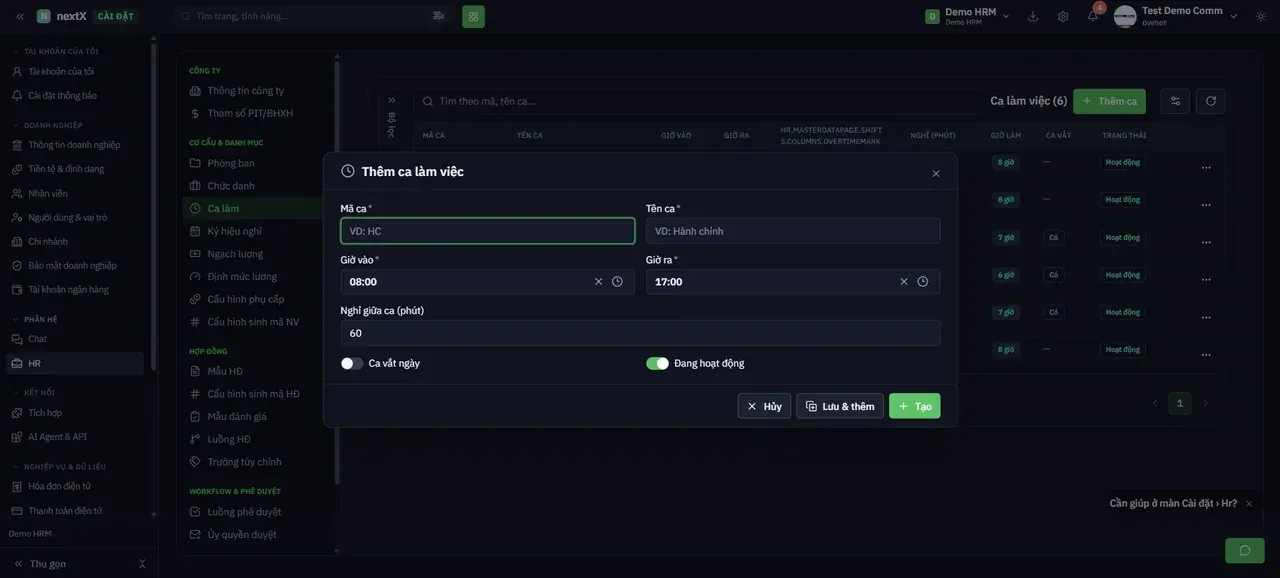Clear the Giờ ra time value
Viewport: 1280px width, 578px height.
coord(904,282)
